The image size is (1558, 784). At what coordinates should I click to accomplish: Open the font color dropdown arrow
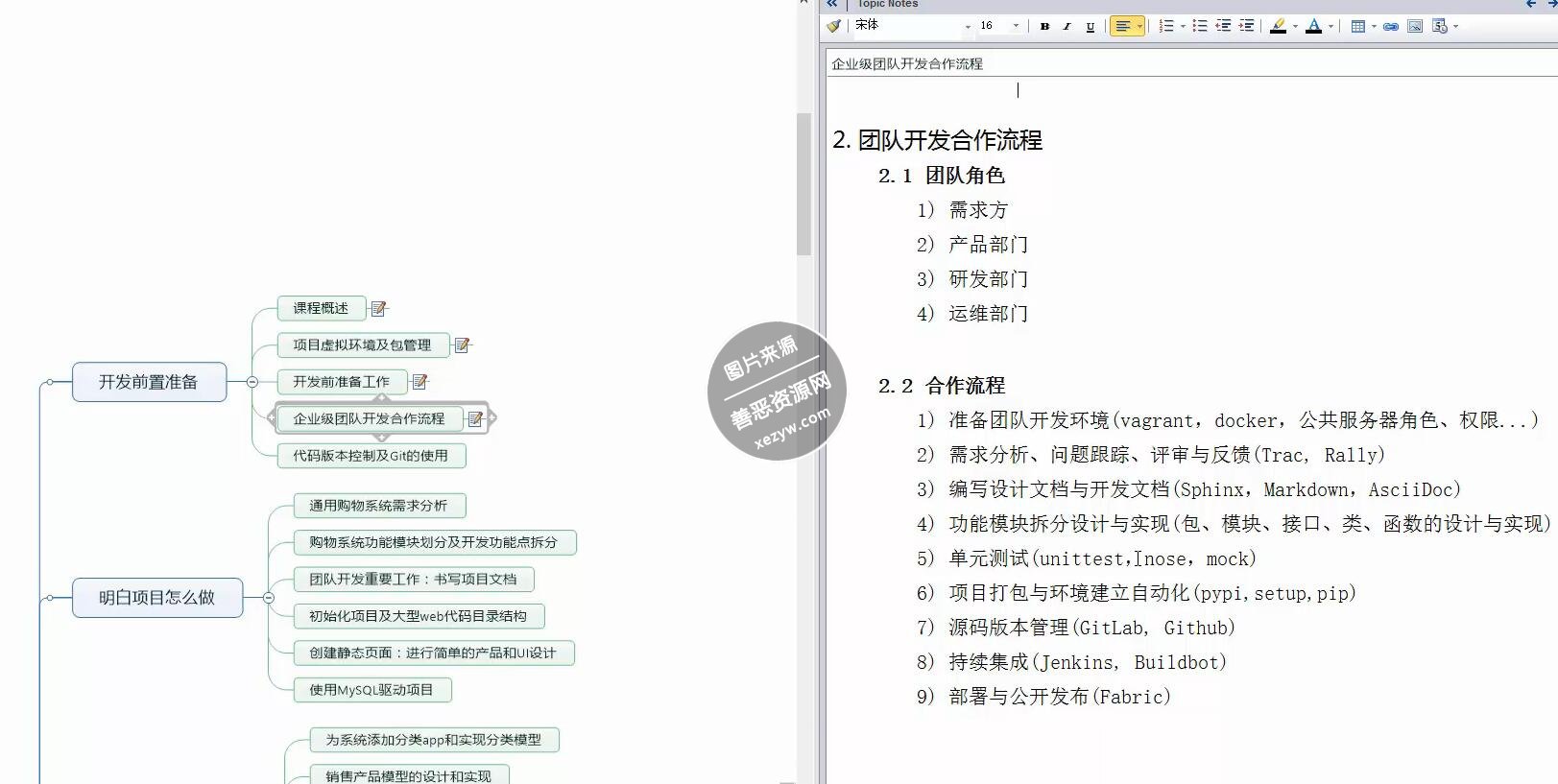(1330, 27)
